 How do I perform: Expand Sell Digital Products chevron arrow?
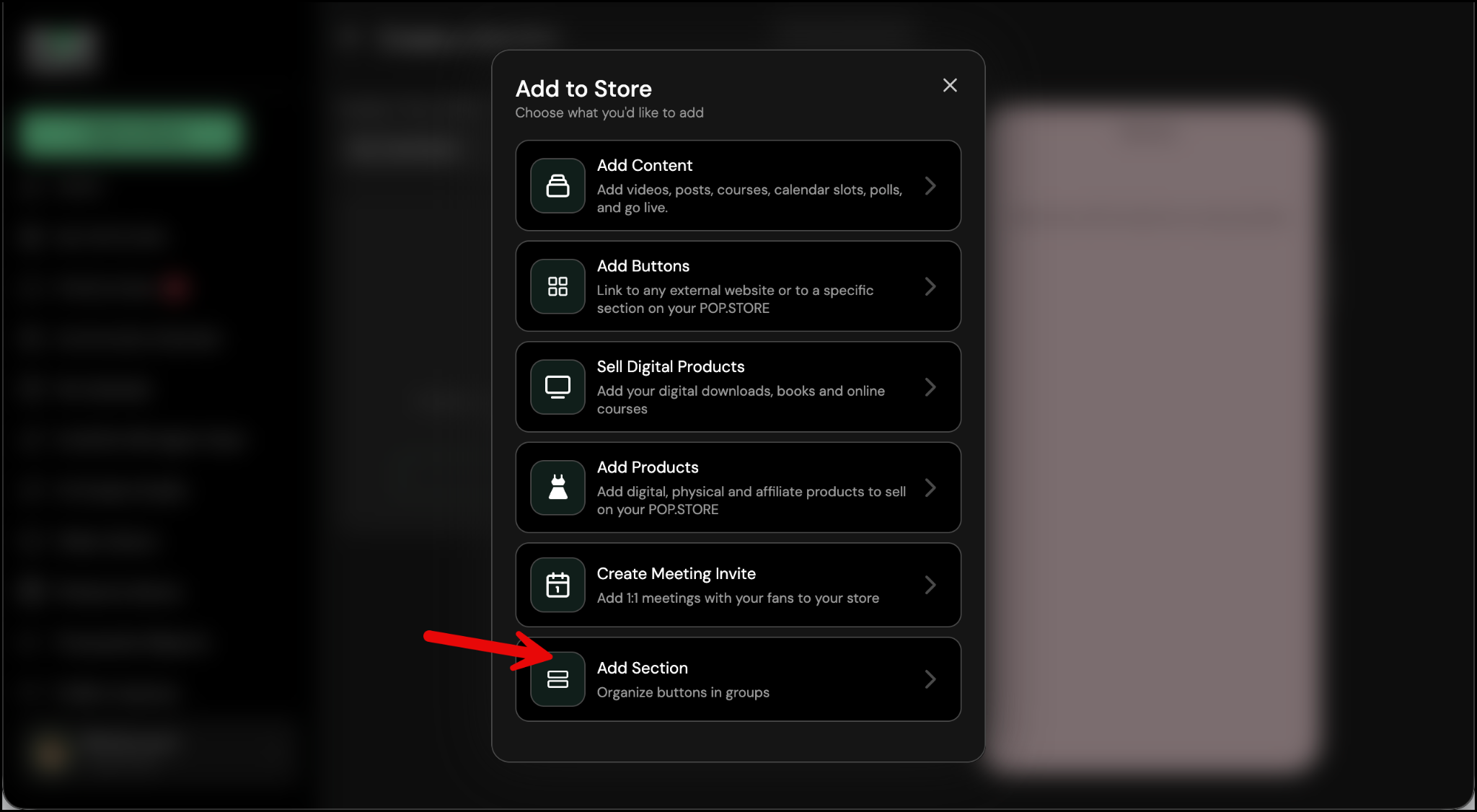click(930, 387)
